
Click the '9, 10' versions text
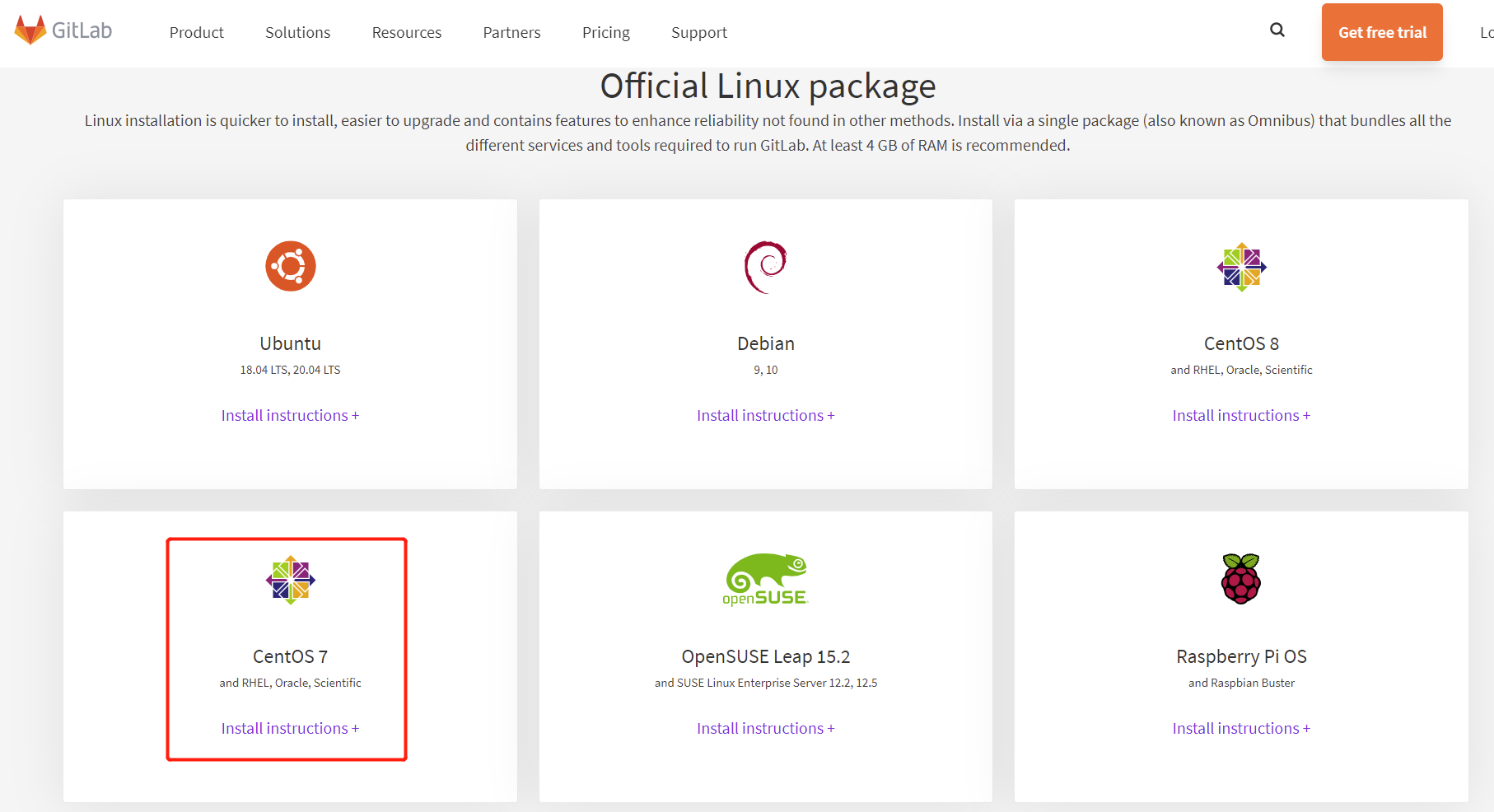click(x=766, y=370)
